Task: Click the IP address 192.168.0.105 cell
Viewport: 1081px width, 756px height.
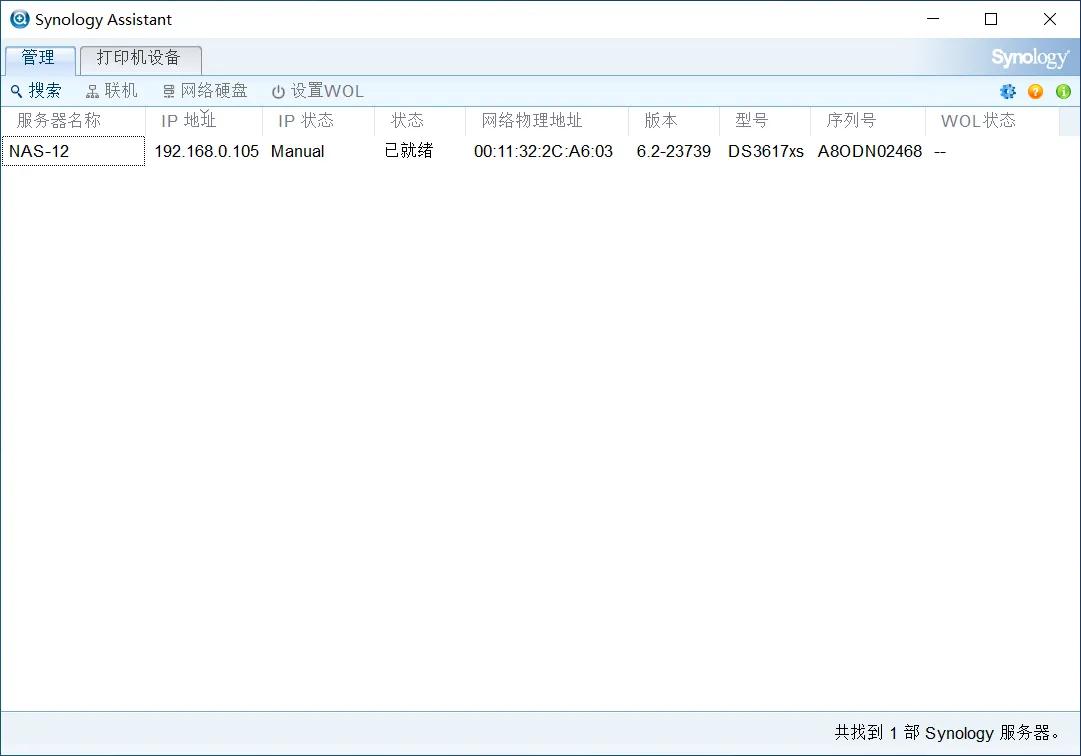Action: tap(206, 151)
